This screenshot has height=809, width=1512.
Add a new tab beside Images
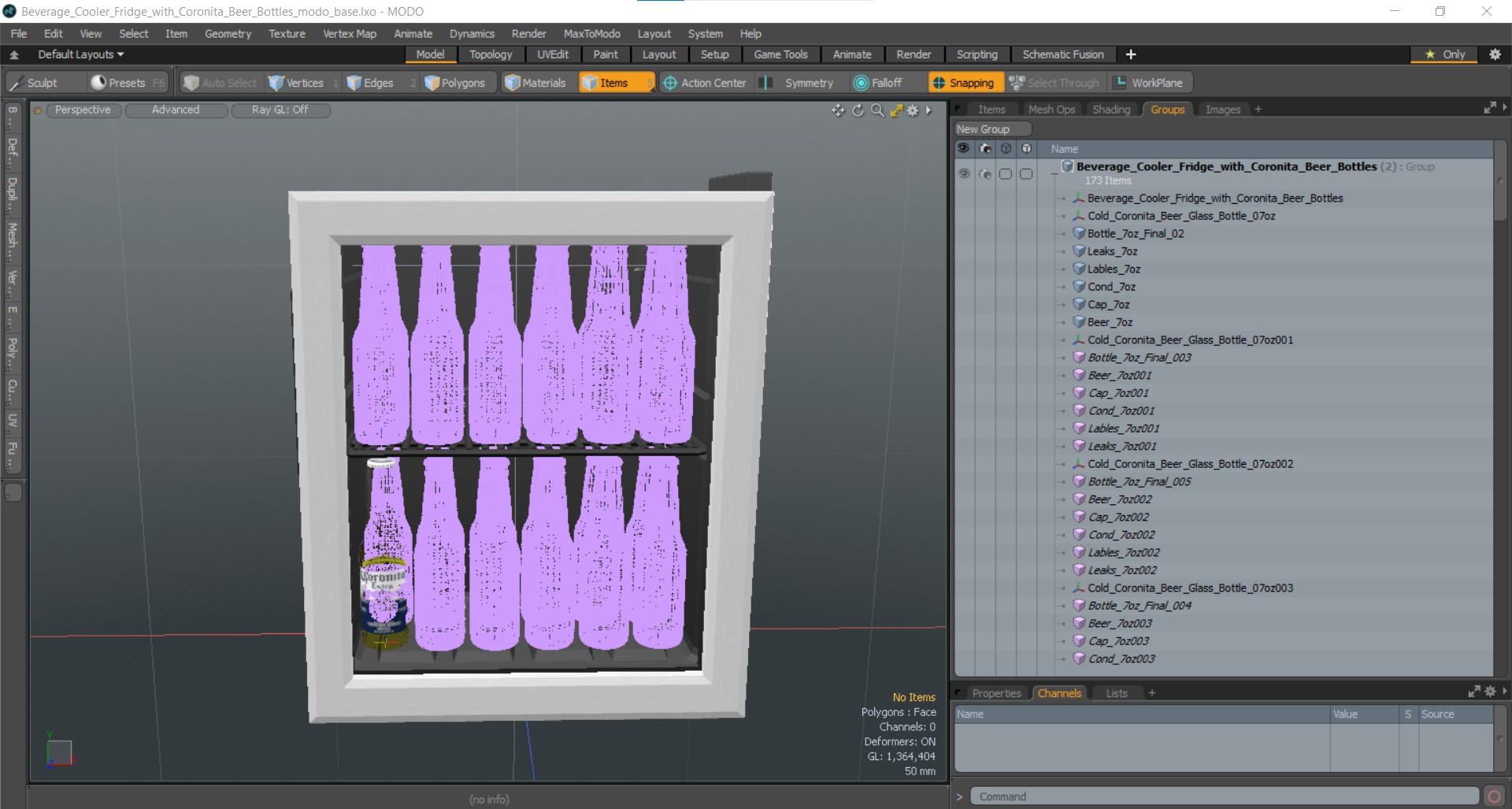click(x=1258, y=109)
